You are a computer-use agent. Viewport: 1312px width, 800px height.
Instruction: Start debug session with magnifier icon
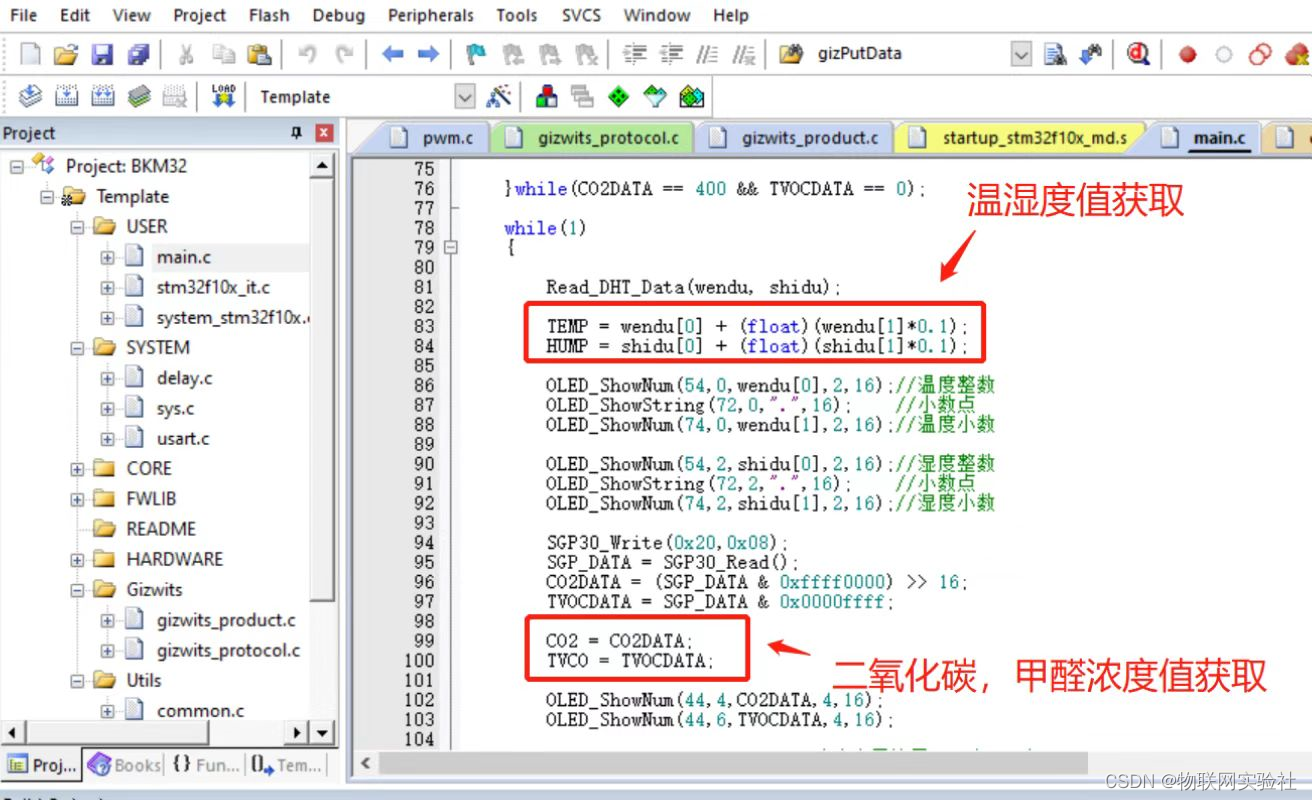(x=1138, y=54)
